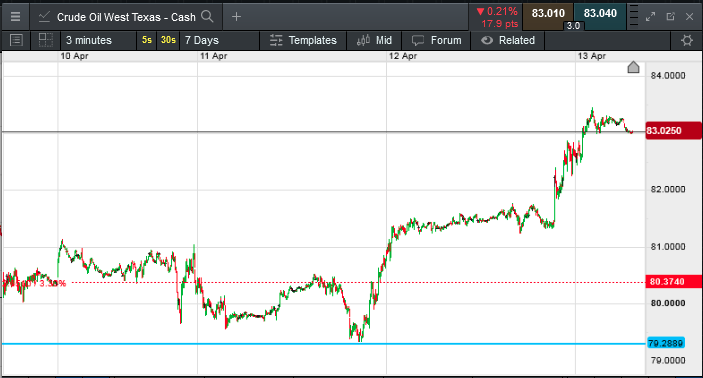Open chart settings gear icon
Screen dimensions: 703x378
(686, 40)
